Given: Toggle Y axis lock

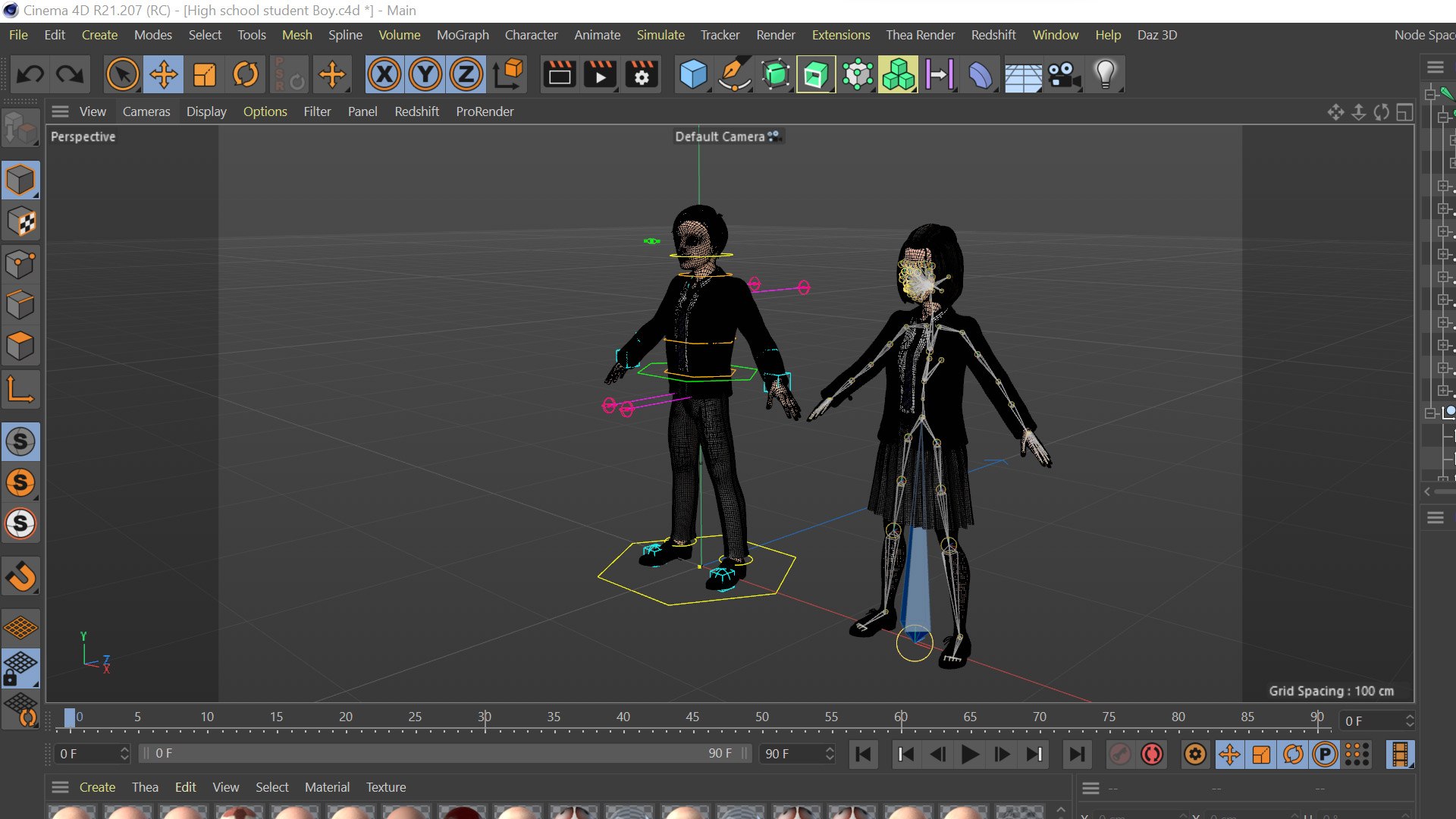Looking at the screenshot, I should [425, 74].
